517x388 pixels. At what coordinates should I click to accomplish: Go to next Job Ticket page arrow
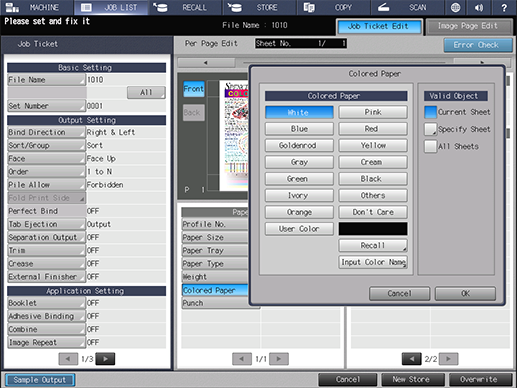pos(105,359)
